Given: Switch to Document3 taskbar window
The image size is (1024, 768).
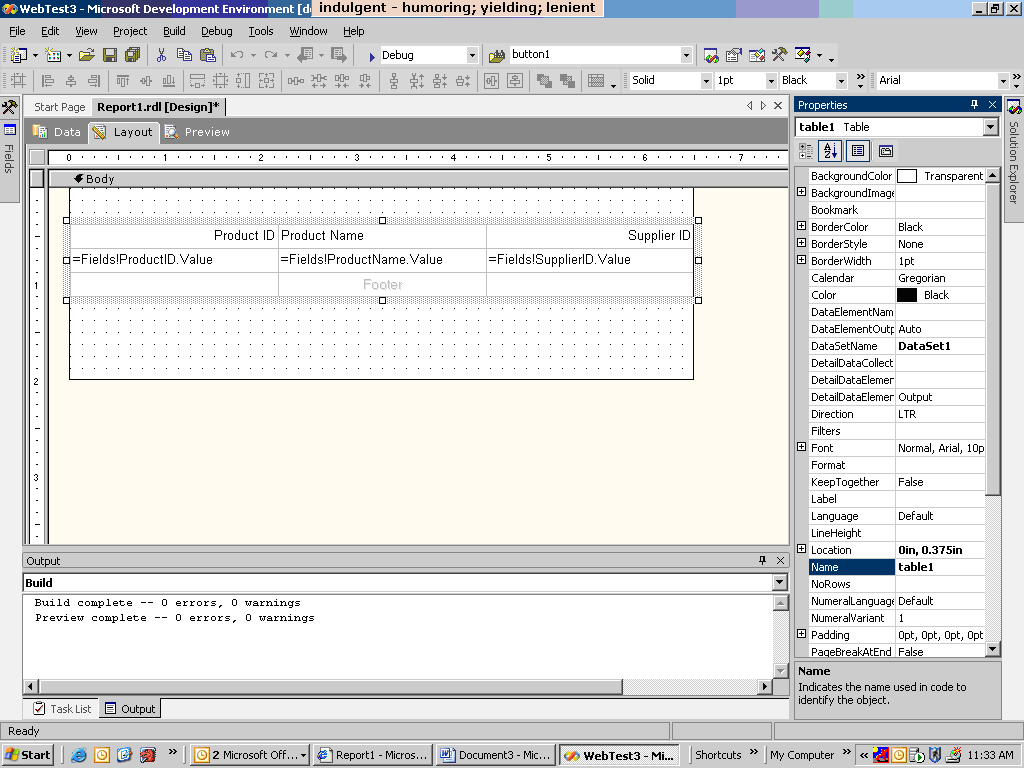Looking at the screenshot, I should (x=496, y=755).
